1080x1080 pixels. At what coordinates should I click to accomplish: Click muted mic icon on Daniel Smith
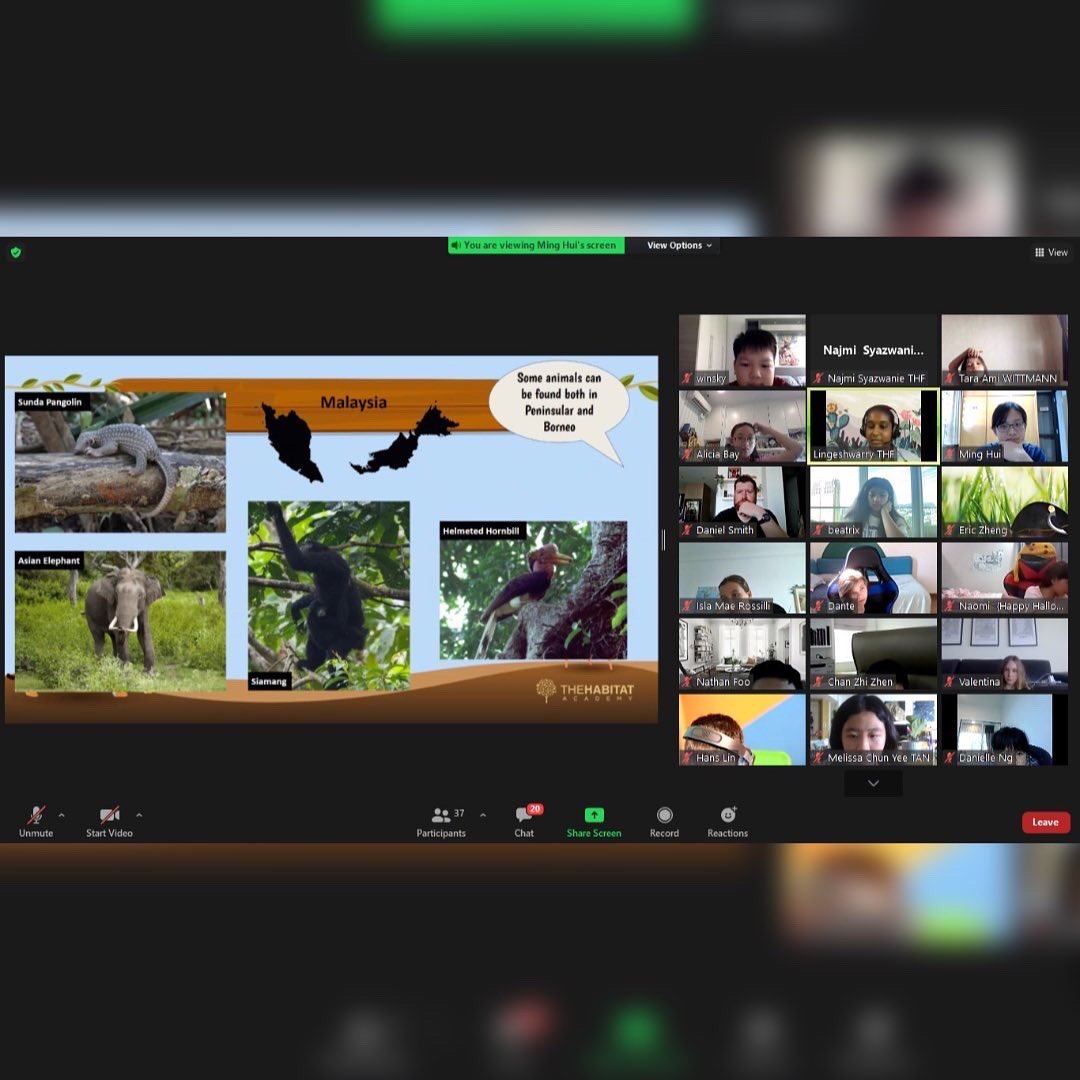[687, 530]
